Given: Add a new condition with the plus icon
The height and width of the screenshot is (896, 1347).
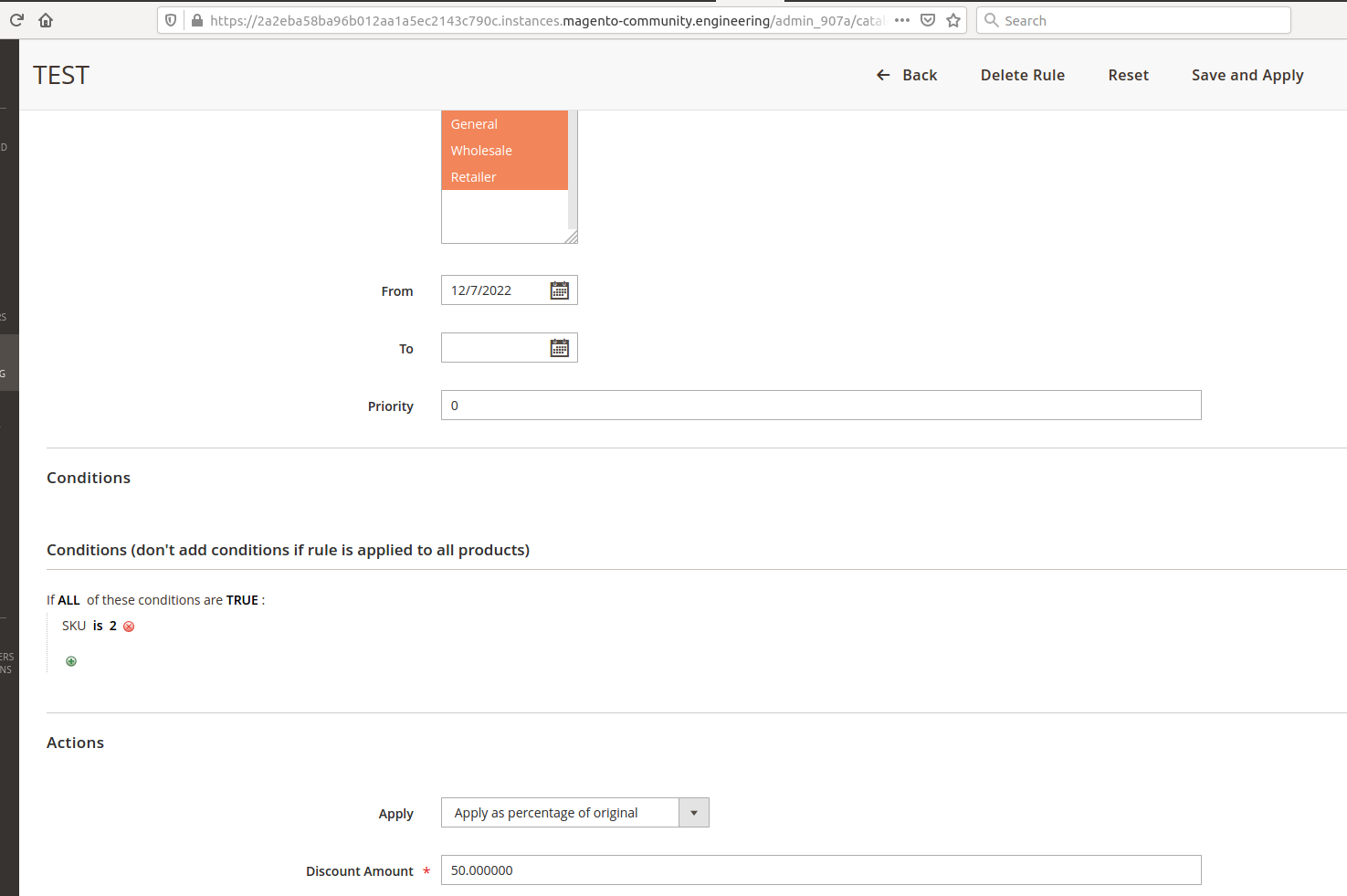Looking at the screenshot, I should (x=70, y=660).
